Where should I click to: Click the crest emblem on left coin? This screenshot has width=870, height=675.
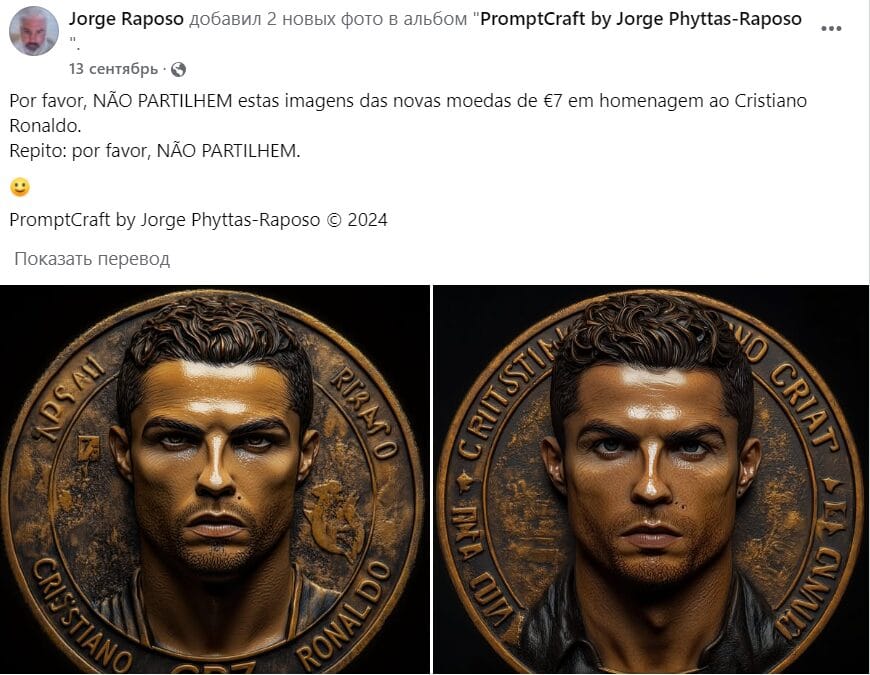(x=336, y=520)
